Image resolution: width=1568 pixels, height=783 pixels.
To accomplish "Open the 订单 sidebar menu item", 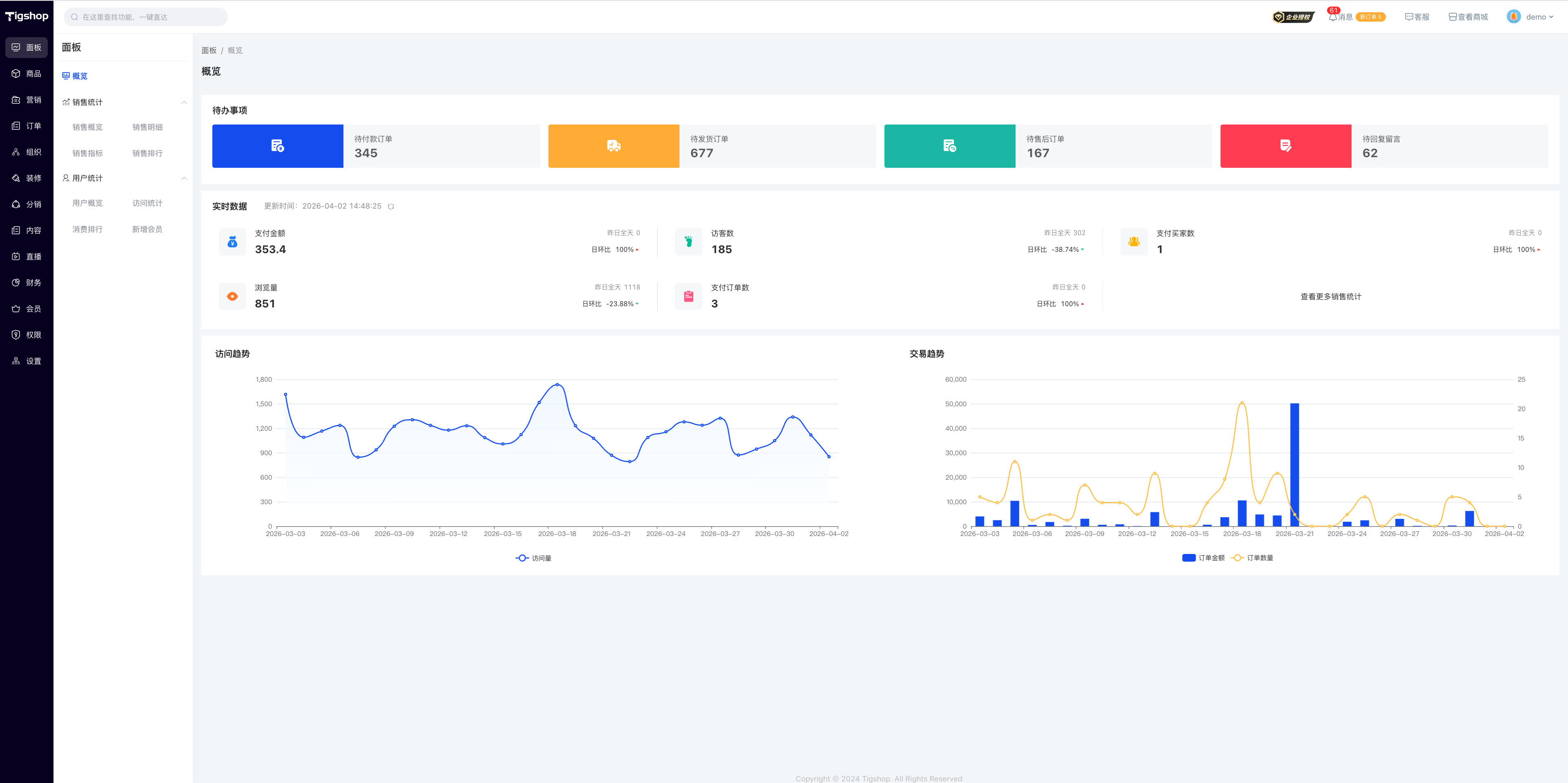I will [x=27, y=126].
